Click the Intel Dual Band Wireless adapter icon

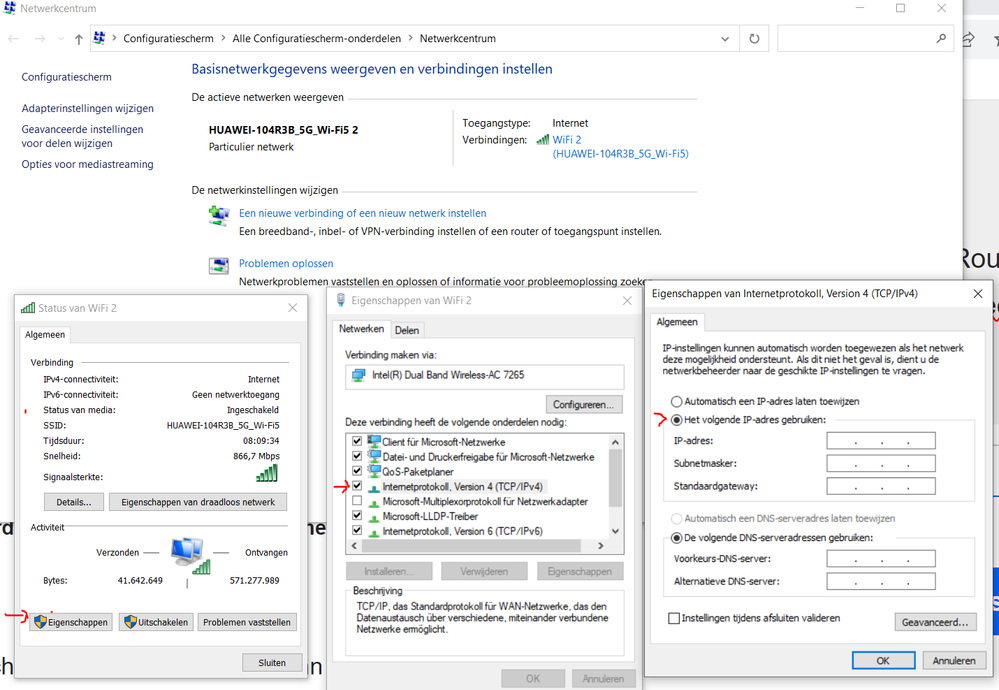pos(356,376)
